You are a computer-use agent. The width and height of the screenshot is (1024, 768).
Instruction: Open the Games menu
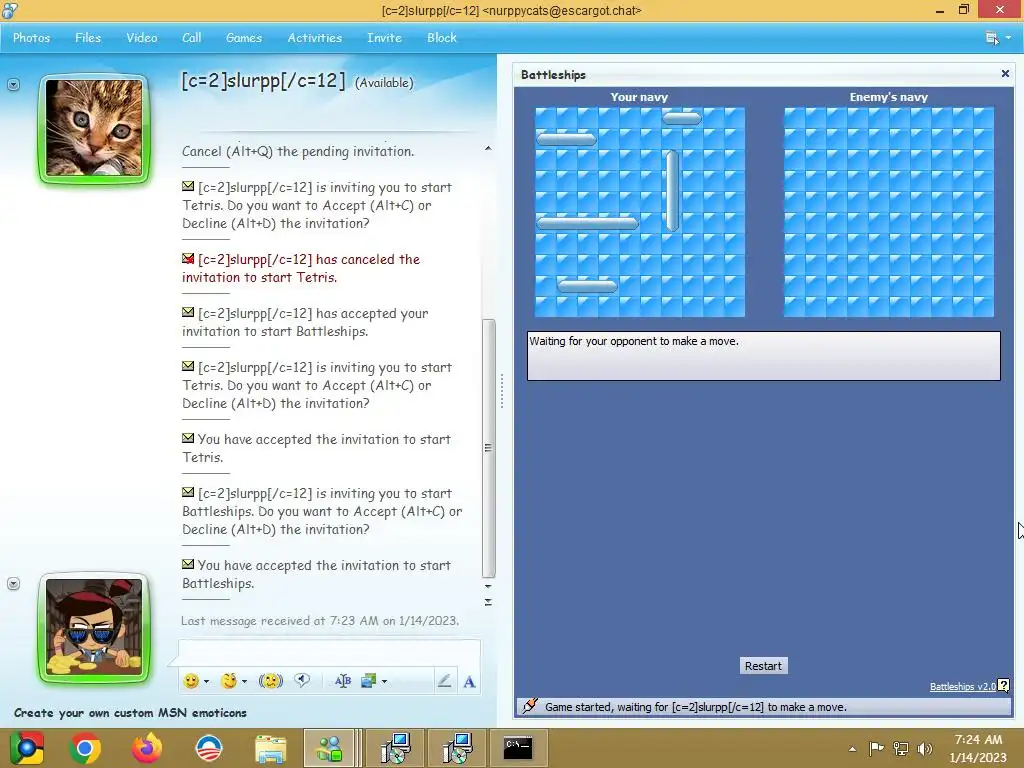click(244, 38)
